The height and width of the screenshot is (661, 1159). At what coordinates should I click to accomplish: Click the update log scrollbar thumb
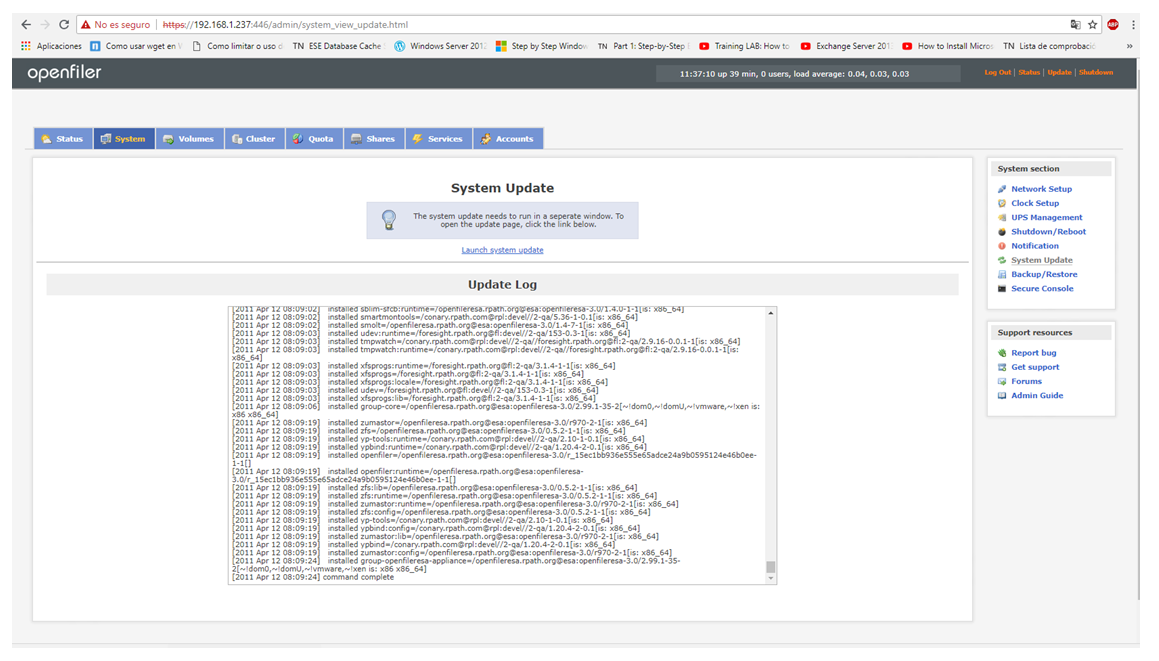(x=771, y=566)
